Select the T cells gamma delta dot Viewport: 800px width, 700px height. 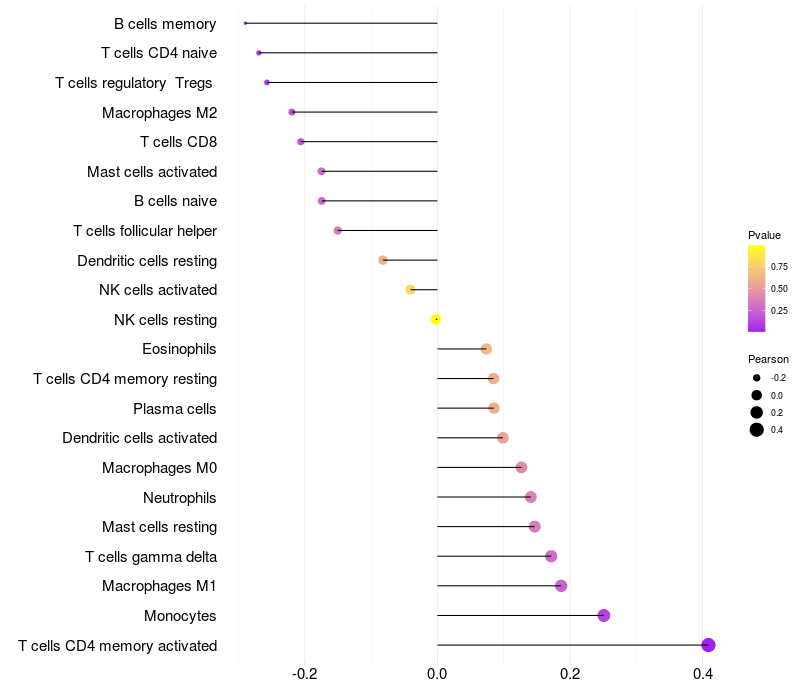click(x=551, y=556)
